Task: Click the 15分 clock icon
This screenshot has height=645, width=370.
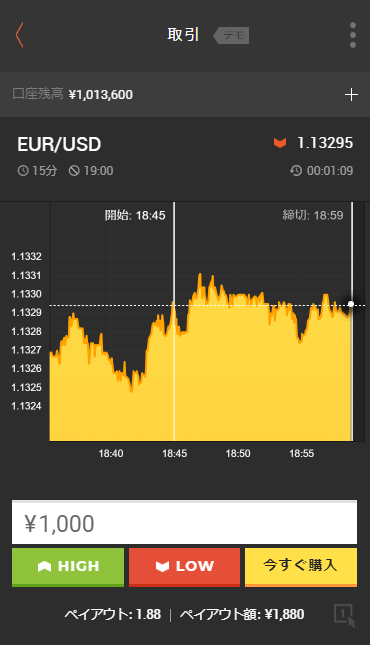Action: 23,171
